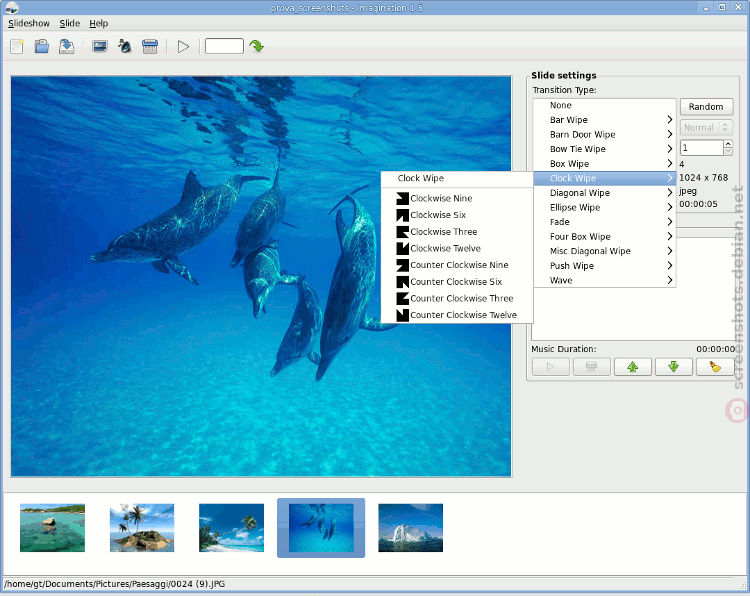Clear the music list with the broom icon
Image resolution: width=750 pixels, height=596 pixels.
point(715,367)
